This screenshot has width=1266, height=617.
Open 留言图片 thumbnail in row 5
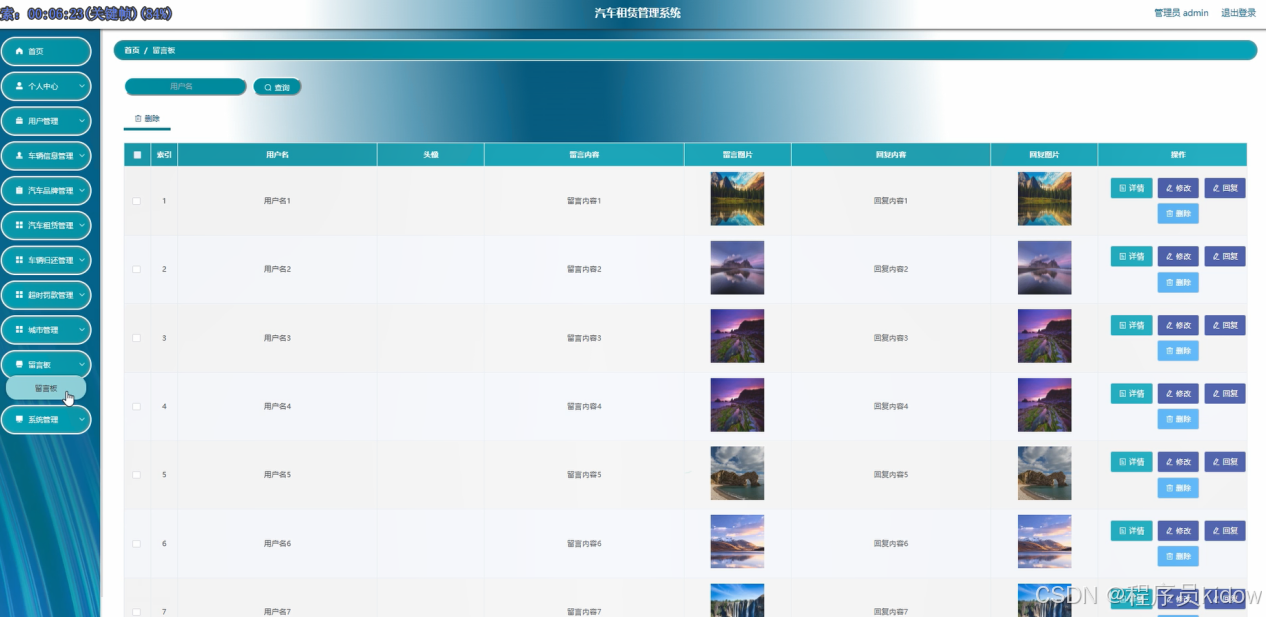pos(737,473)
